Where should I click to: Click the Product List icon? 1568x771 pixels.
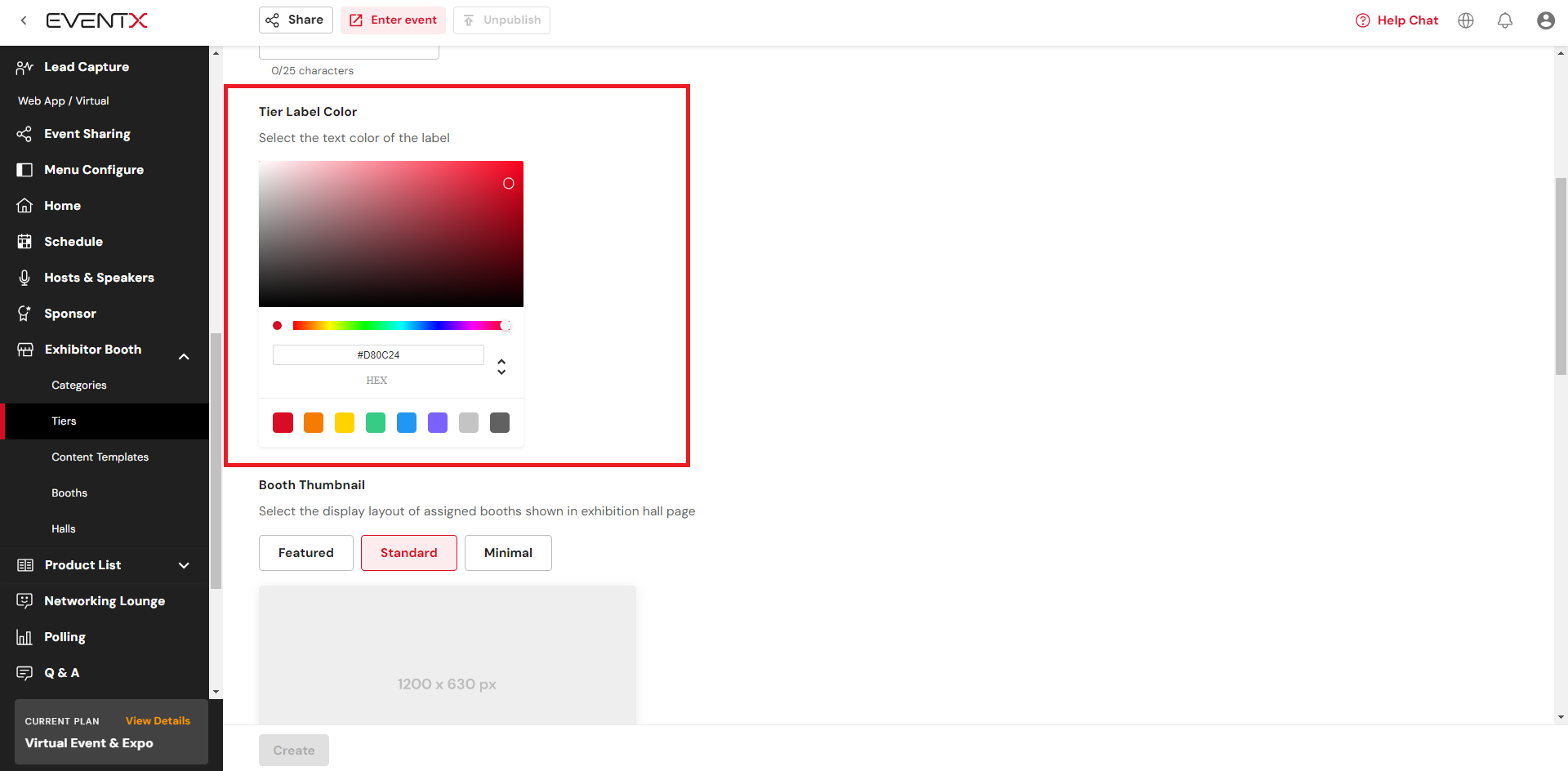tap(25, 565)
